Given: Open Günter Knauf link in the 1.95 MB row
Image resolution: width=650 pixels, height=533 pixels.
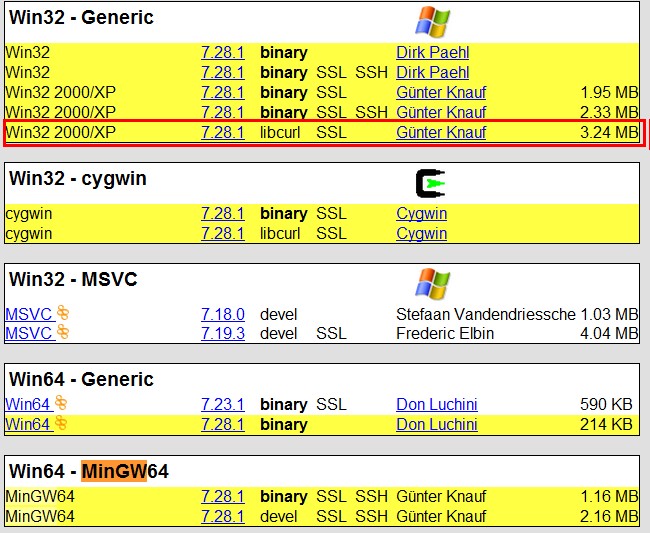Looking at the screenshot, I should pos(441,92).
